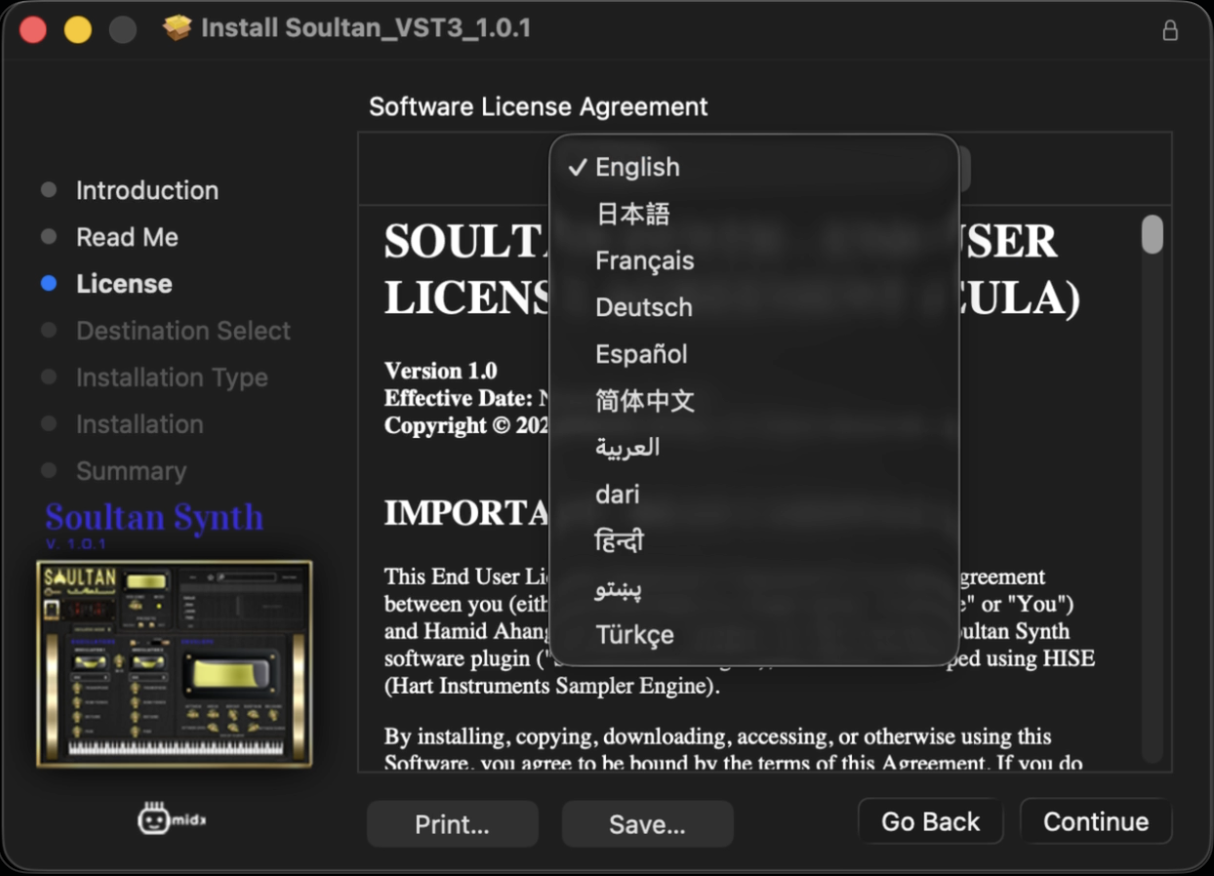1214x876 pixels.
Task: Click the Introduction step in sidebar
Action: coord(147,190)
